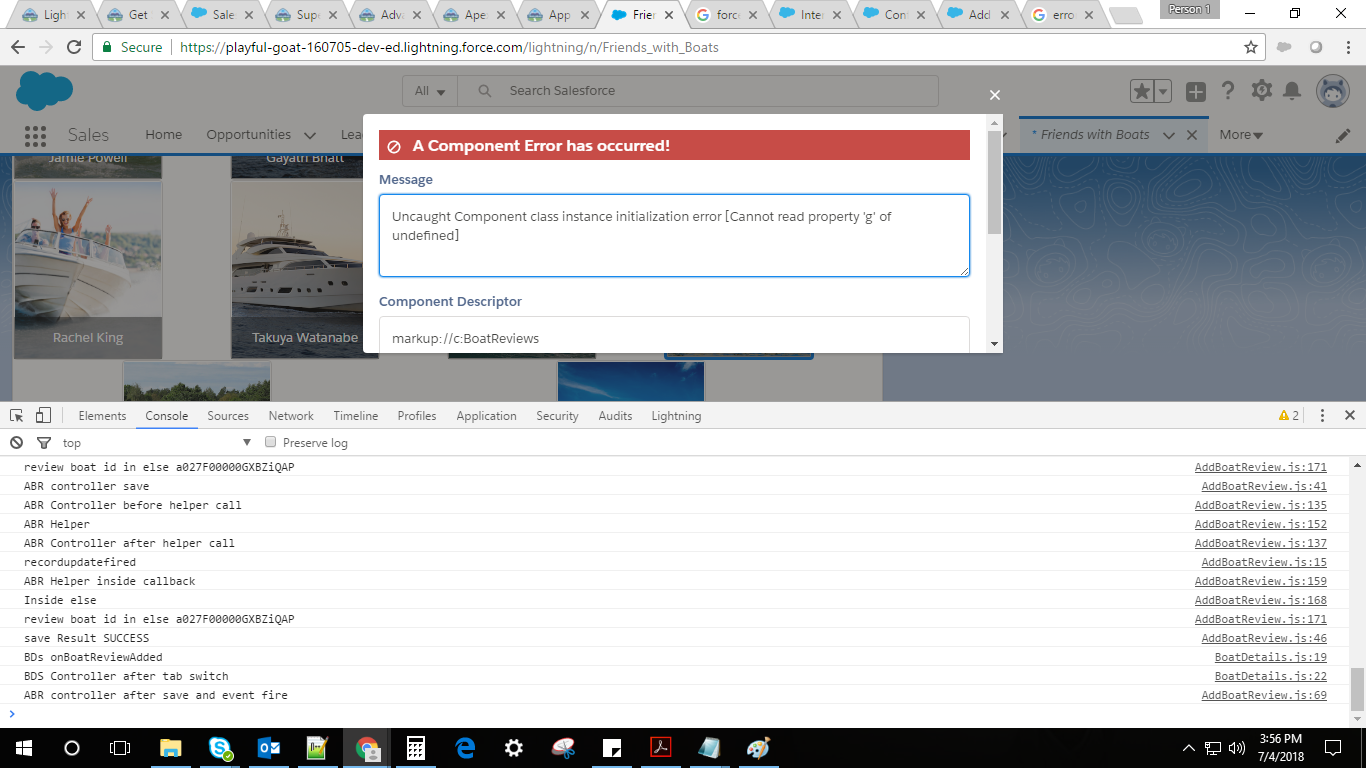Open Salesforce Help question mark
1366x768 pixels.
click(1228, 91)
